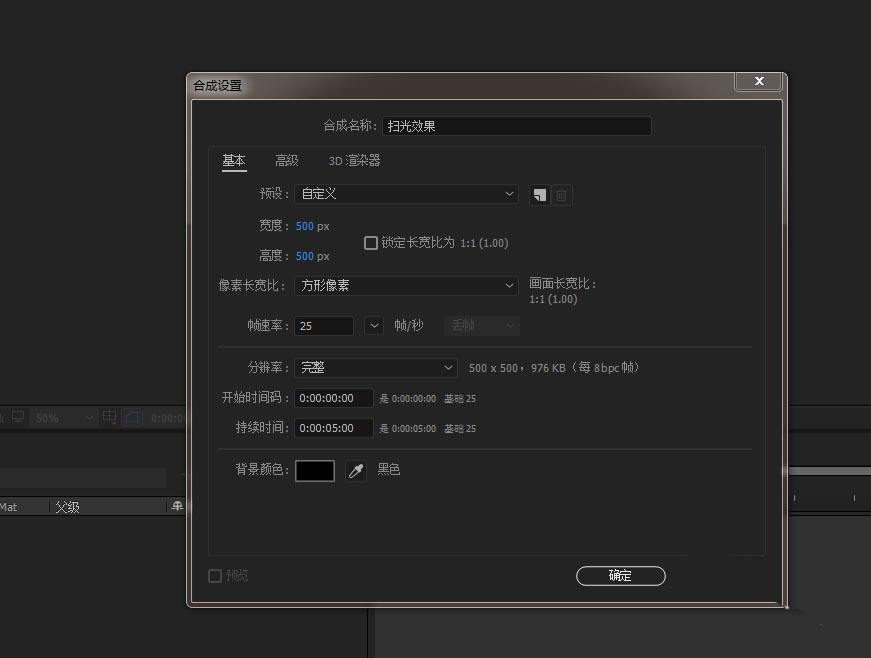
Task: Open the 分辨率 dropdown showing 完整
Action: (x=375, y=367)
